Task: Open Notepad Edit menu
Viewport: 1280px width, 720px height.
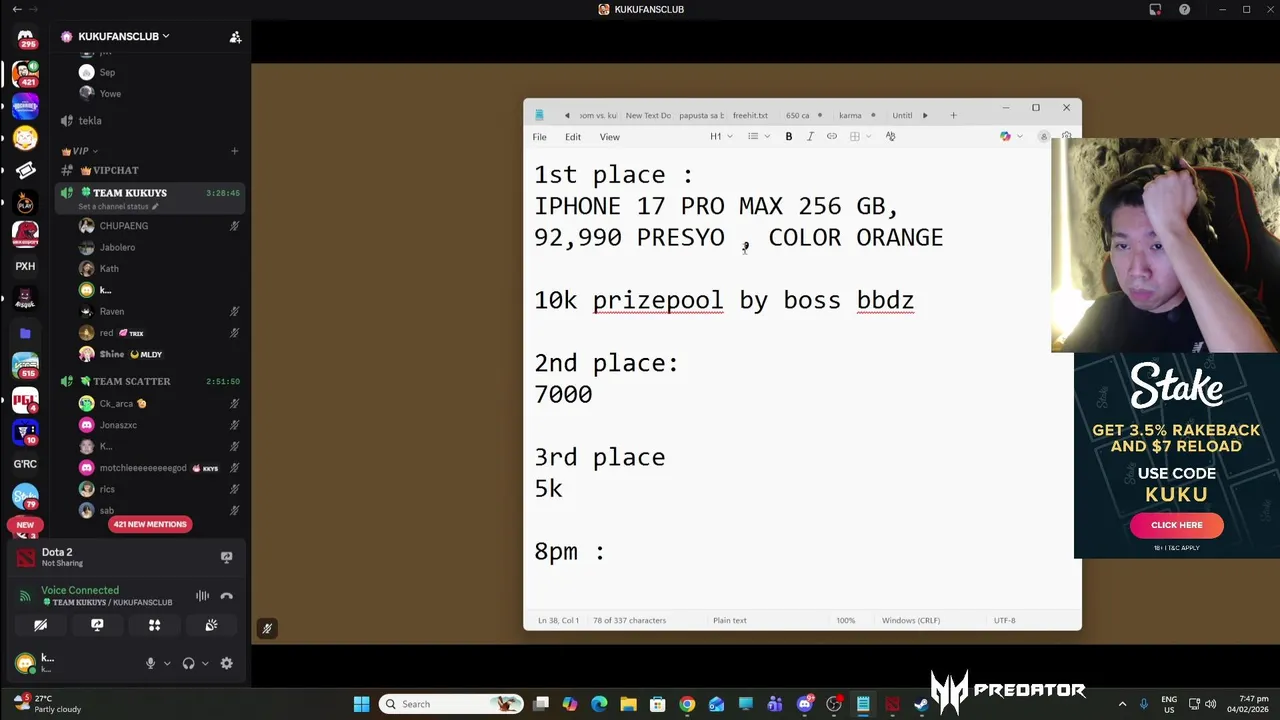Action: point(572,137)
